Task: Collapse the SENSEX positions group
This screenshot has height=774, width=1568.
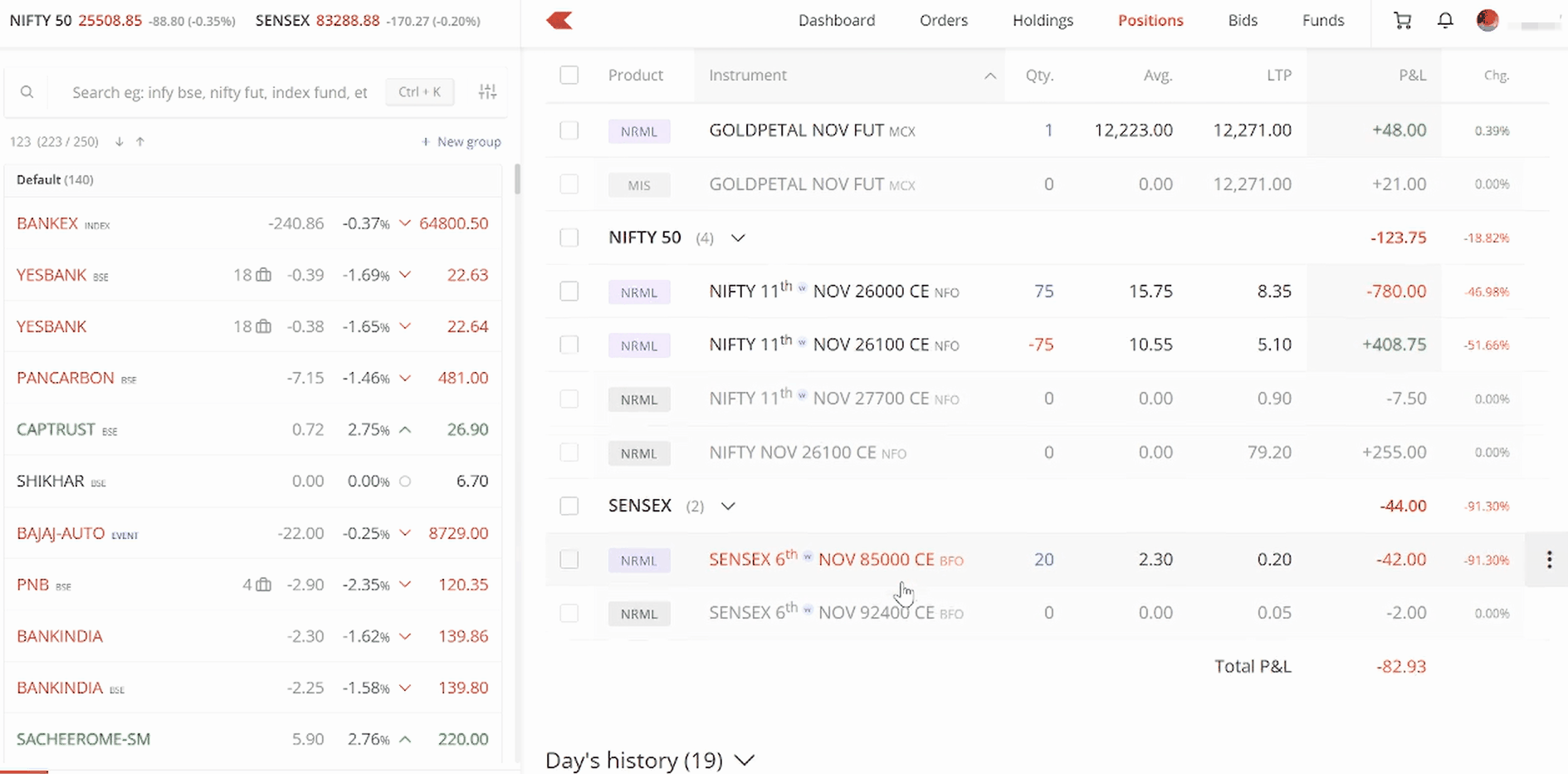Action: coord(728,507)
